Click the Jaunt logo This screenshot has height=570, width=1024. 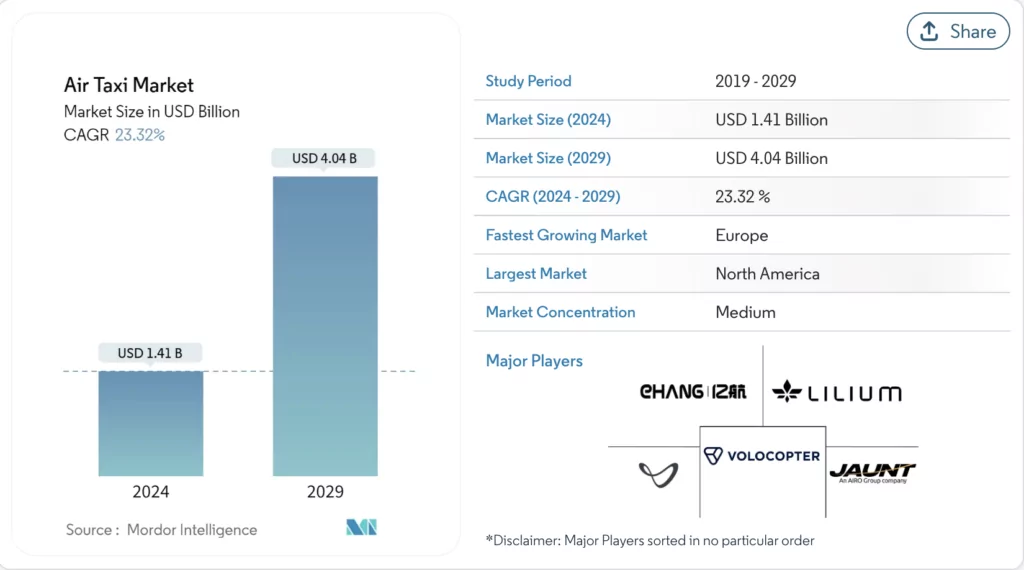pos(872,471)
